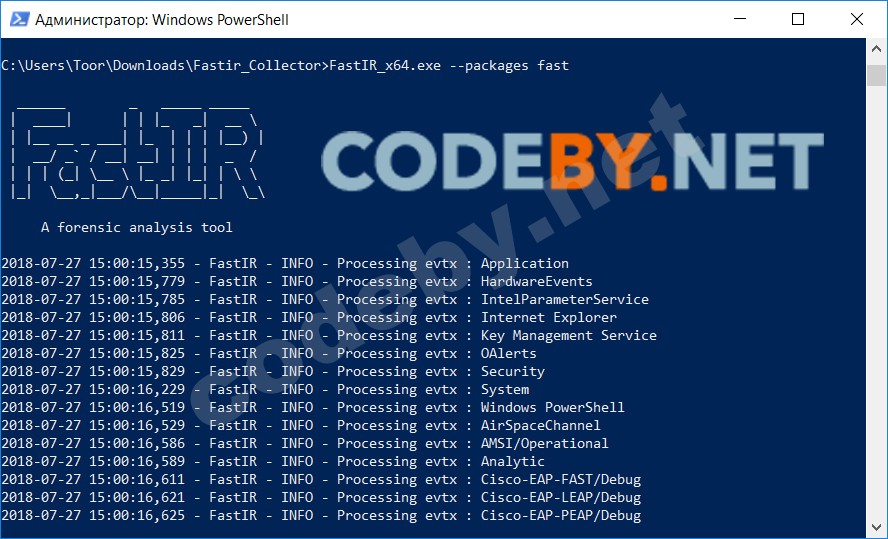Minimize the Windows PowerShell window
The image size is (888, 539).
point(739,19)
